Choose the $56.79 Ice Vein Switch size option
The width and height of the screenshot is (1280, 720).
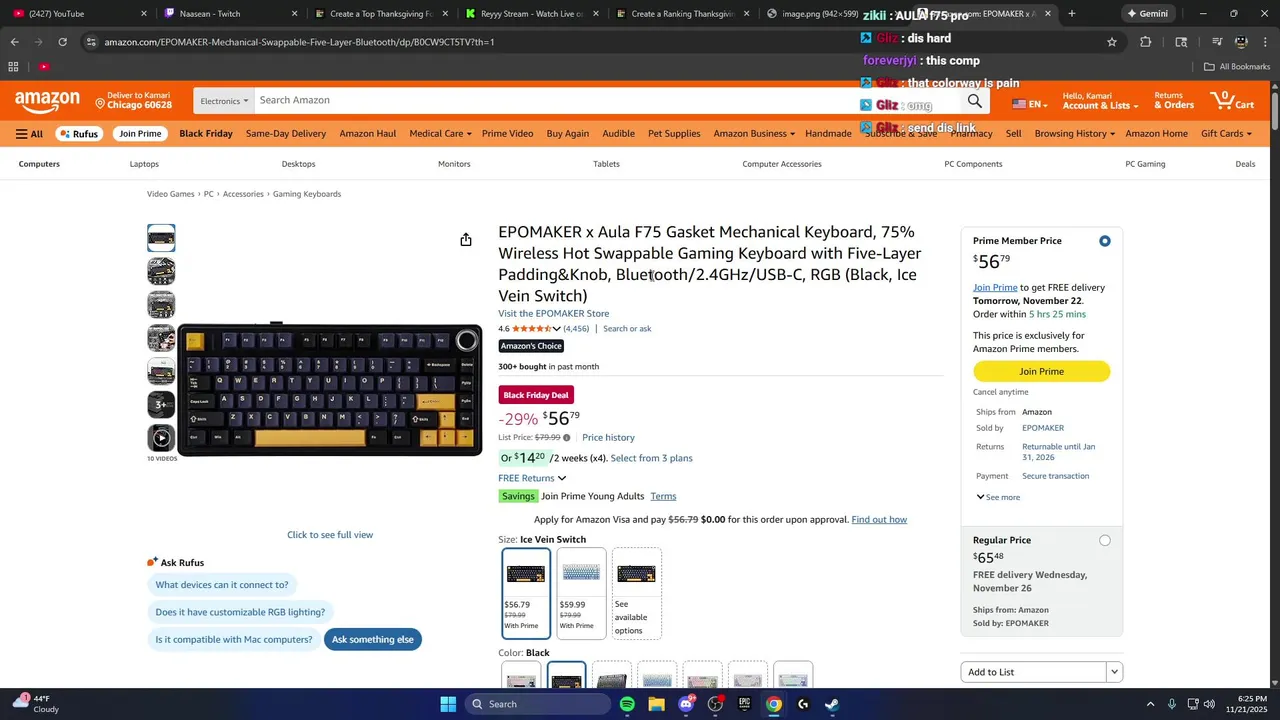click(526, 593)
